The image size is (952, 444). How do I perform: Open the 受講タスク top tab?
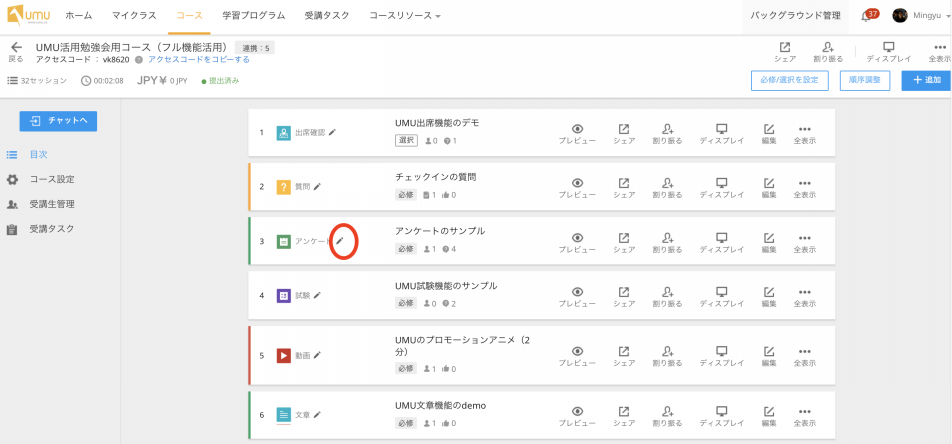[327, 16]
